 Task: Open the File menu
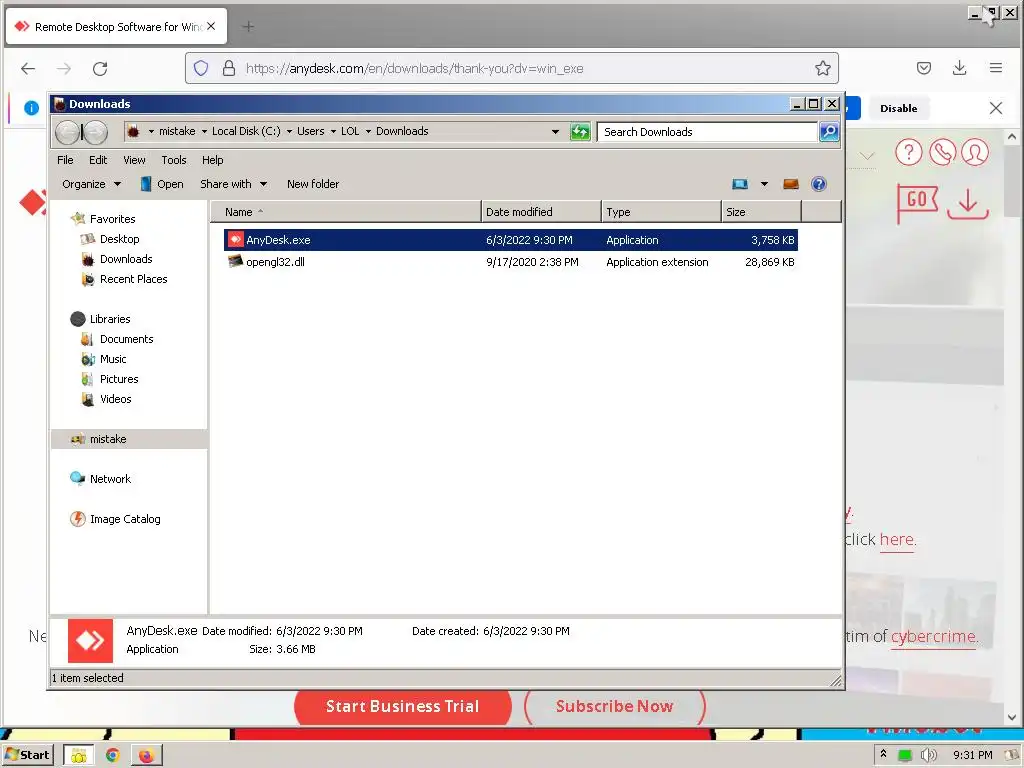click(x=65, y=160)
